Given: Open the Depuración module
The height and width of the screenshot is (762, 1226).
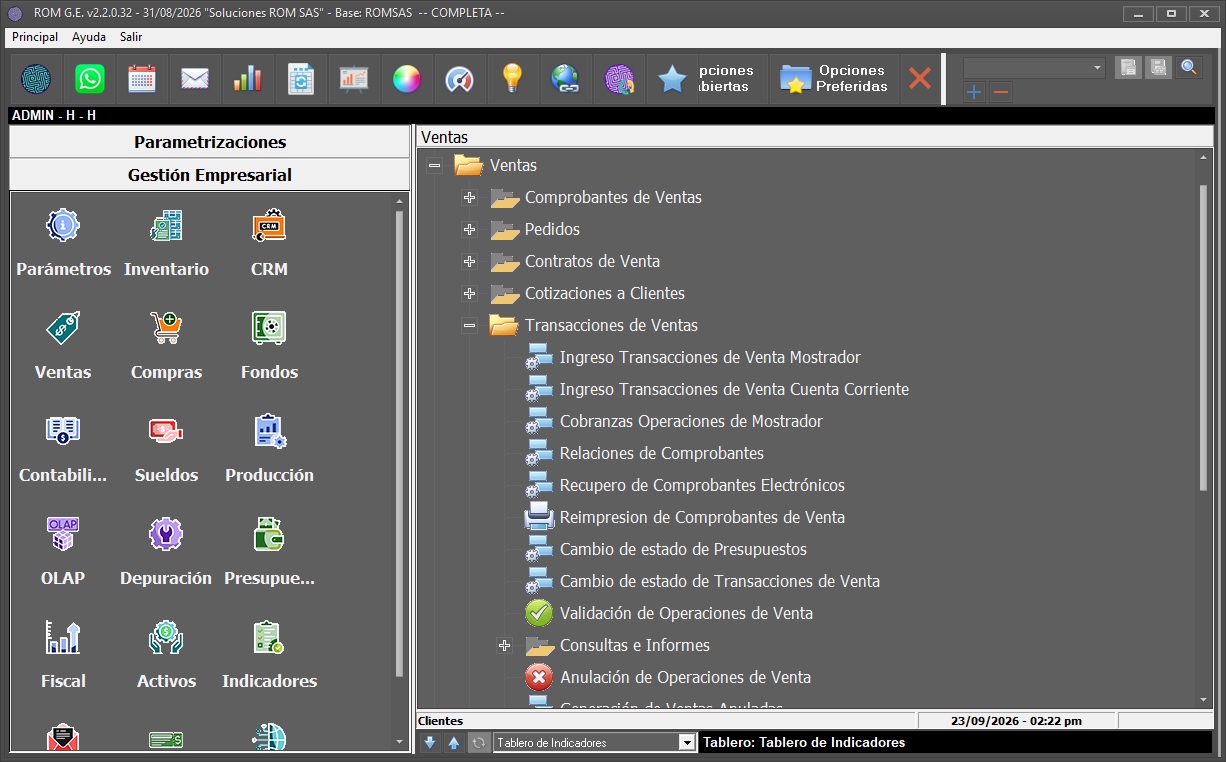Looking at the screenshot, I should (x=166, y=552).
